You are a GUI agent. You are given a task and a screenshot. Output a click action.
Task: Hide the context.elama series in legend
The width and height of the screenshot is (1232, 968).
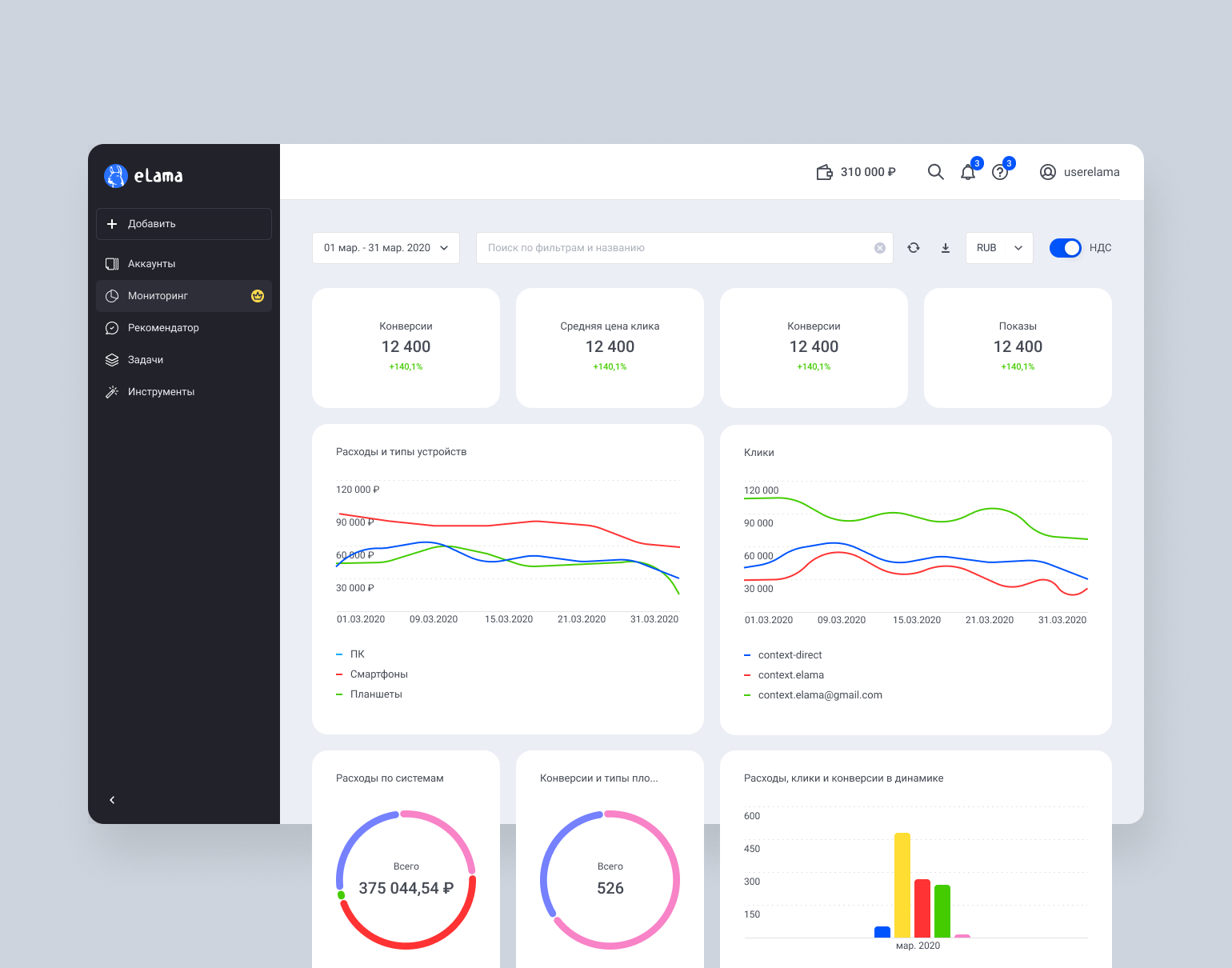pos(790,675)
